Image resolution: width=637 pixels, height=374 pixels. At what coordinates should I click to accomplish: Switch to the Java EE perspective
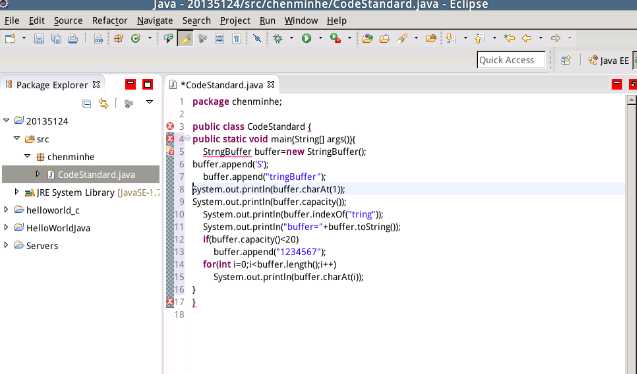point(609,61)
